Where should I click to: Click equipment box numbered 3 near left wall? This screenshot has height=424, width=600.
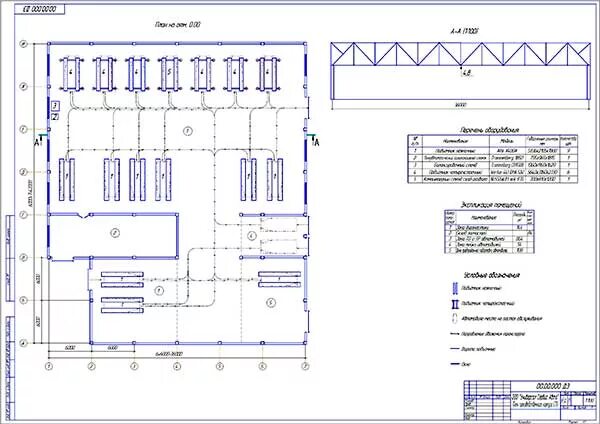[x=55, y=105]
